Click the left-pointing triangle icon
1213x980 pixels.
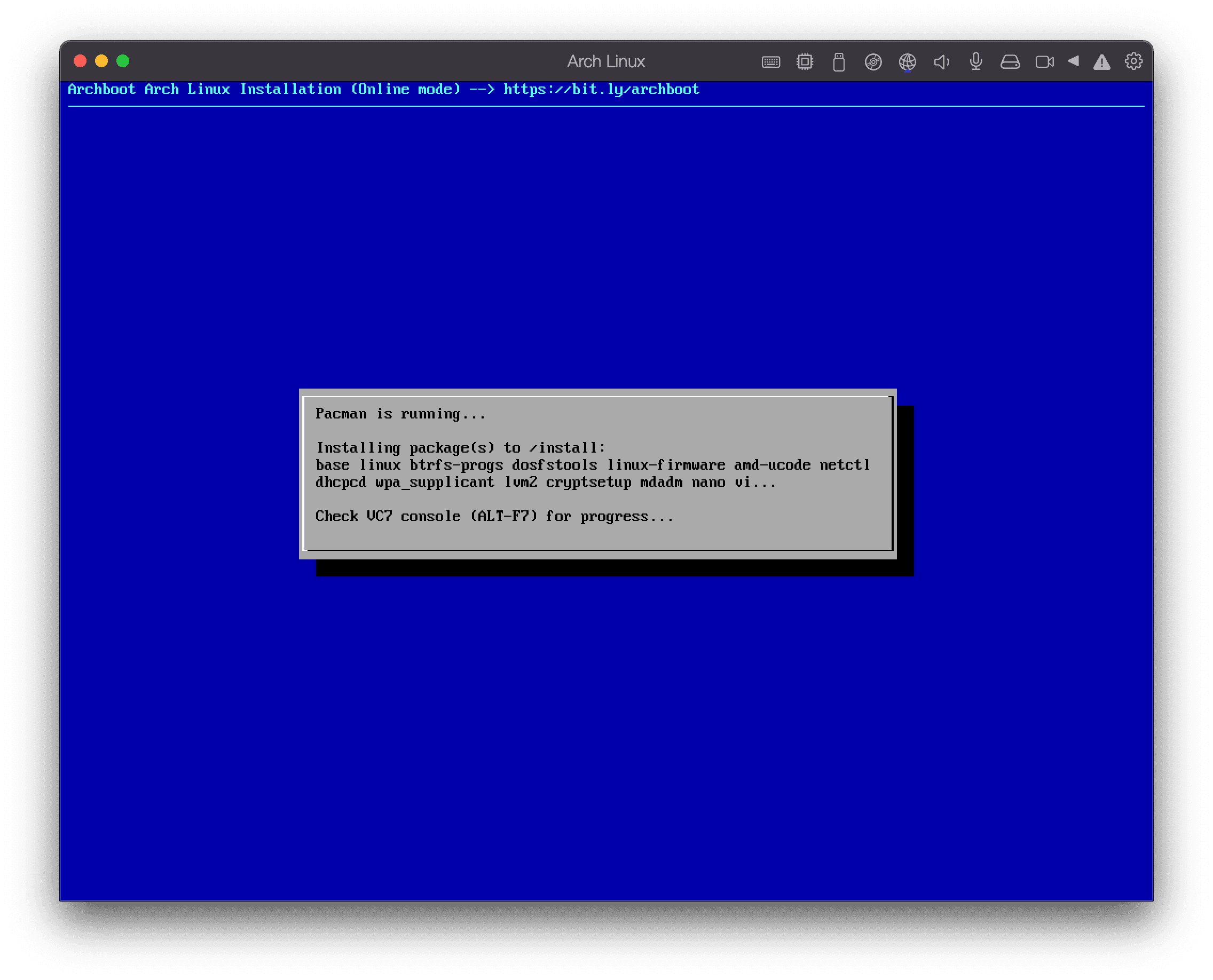[x=1073, y=61]
